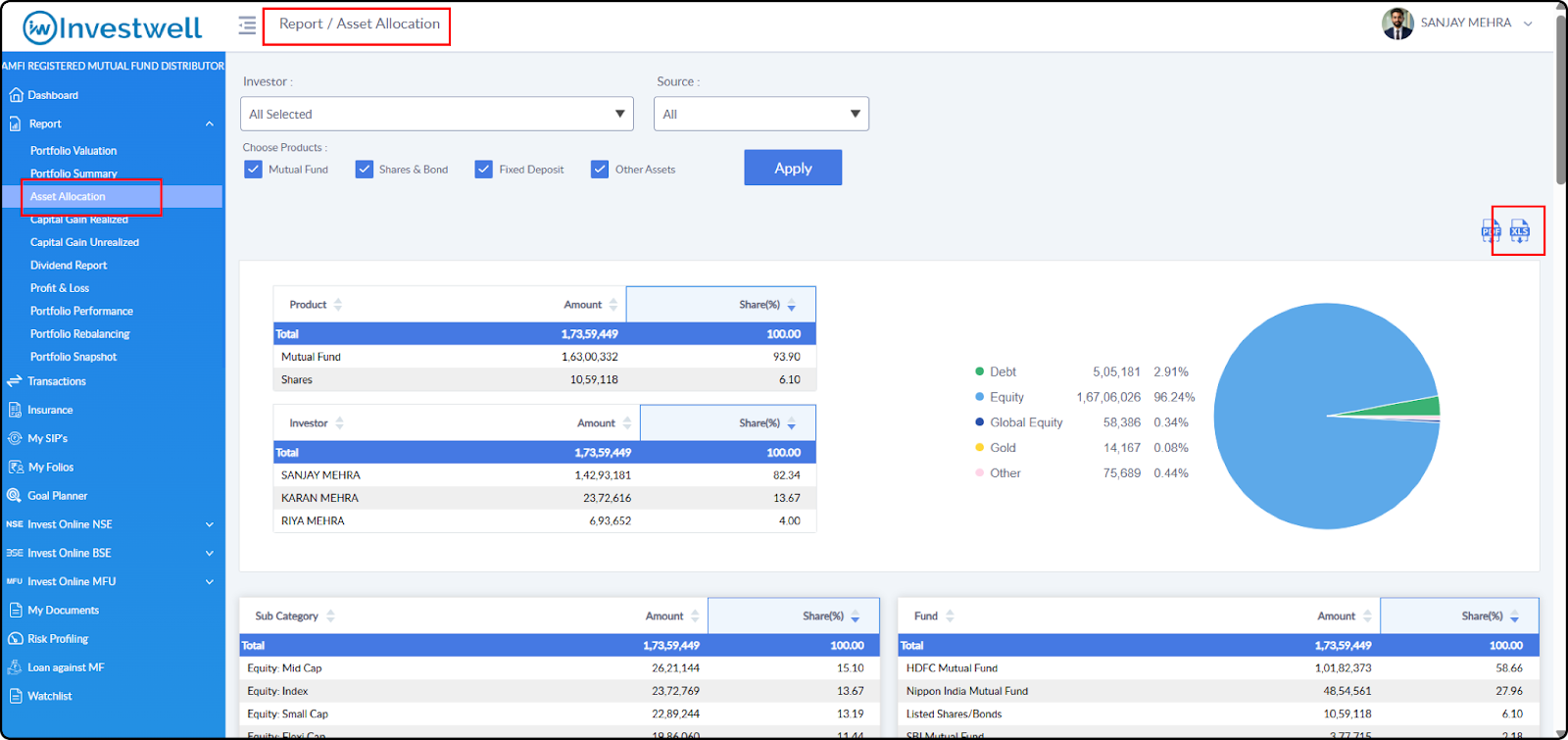The height and width of the screenshot is (740, 1568).
Task: Sort the Product column in the first table
Action: click(x=338, y=305)
